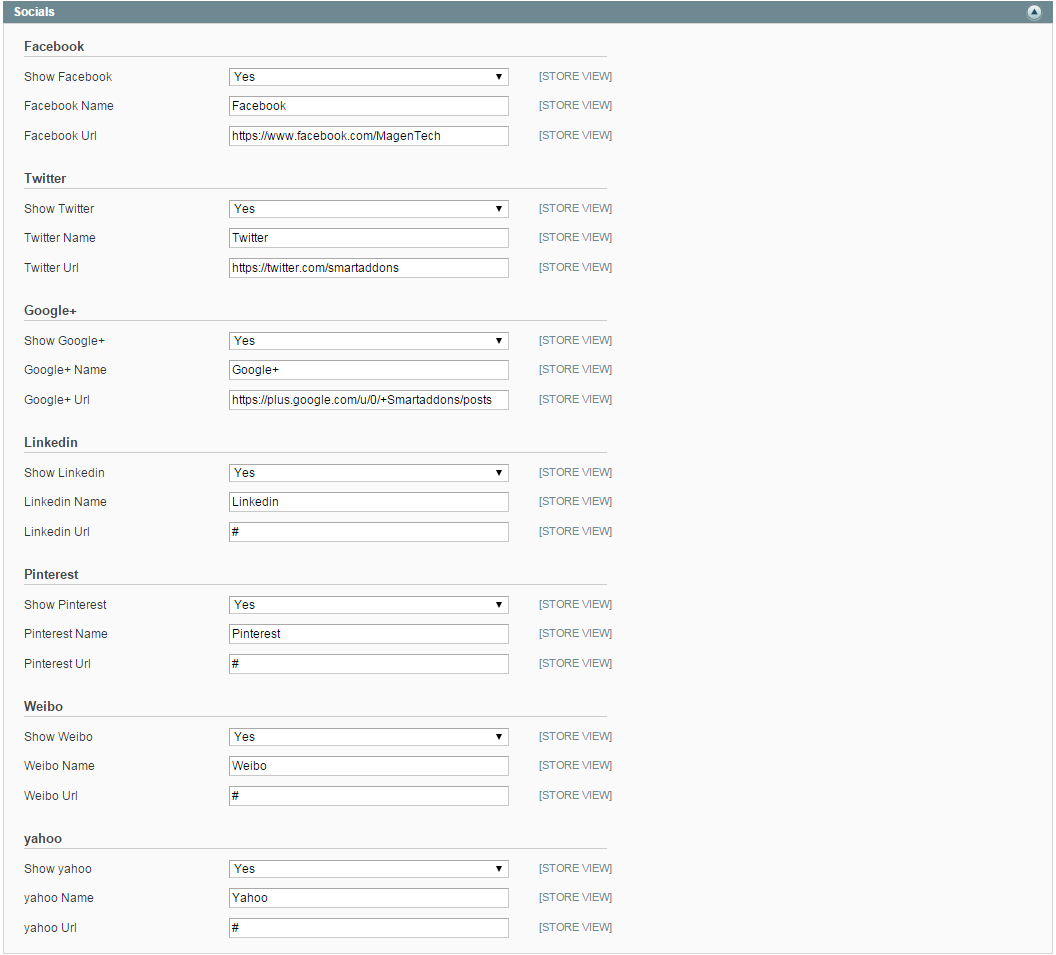
Task: Click the Google+ Url label
Action: (57, 399)
